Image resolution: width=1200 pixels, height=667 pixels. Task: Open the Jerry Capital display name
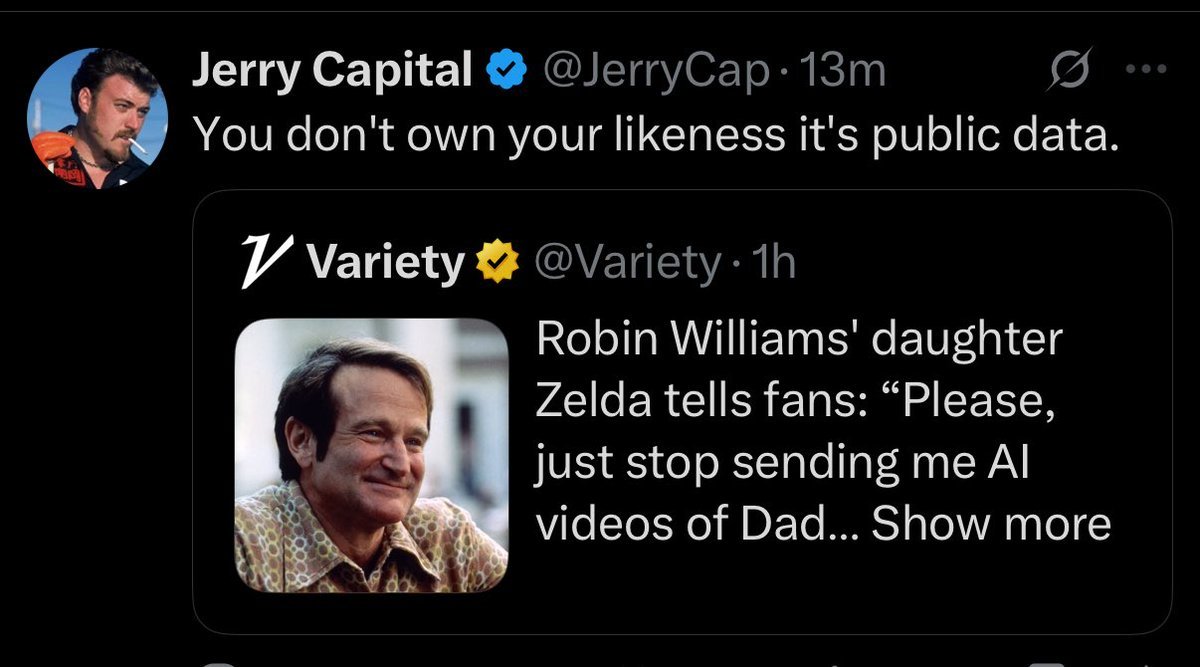[x=331, y=70]
